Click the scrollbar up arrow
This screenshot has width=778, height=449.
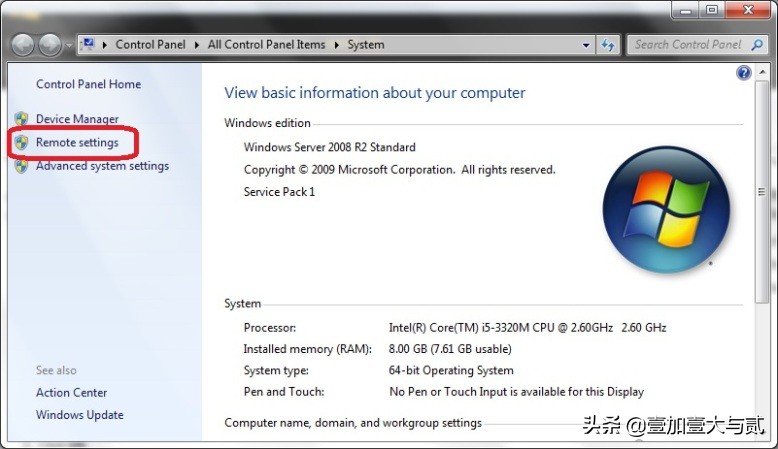[762, 72]
